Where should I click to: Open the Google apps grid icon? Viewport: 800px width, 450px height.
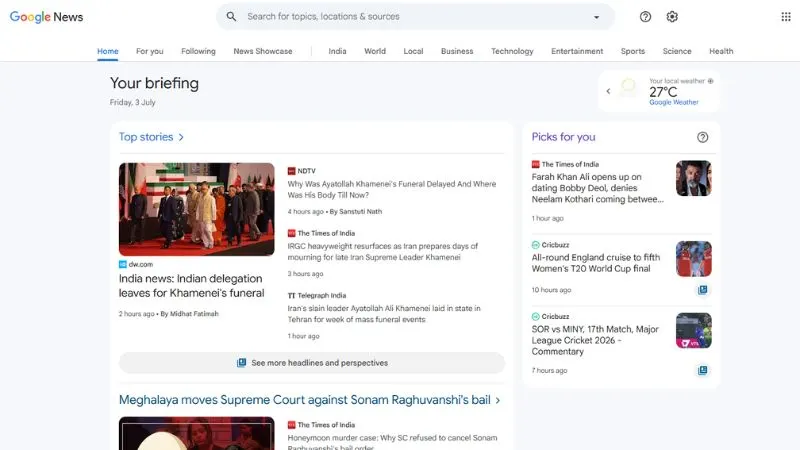coord(786,17)
